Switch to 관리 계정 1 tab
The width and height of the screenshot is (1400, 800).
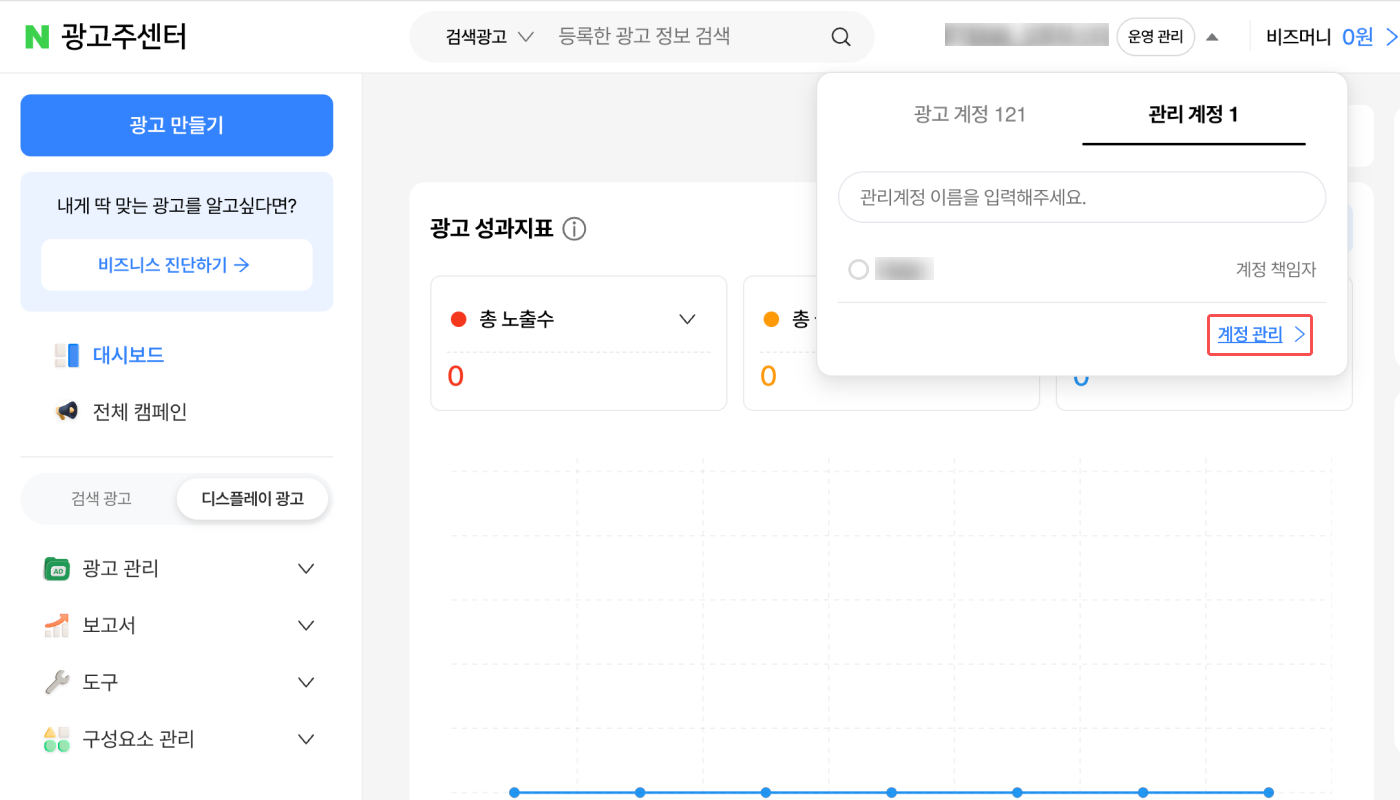tap(1194, 114)
